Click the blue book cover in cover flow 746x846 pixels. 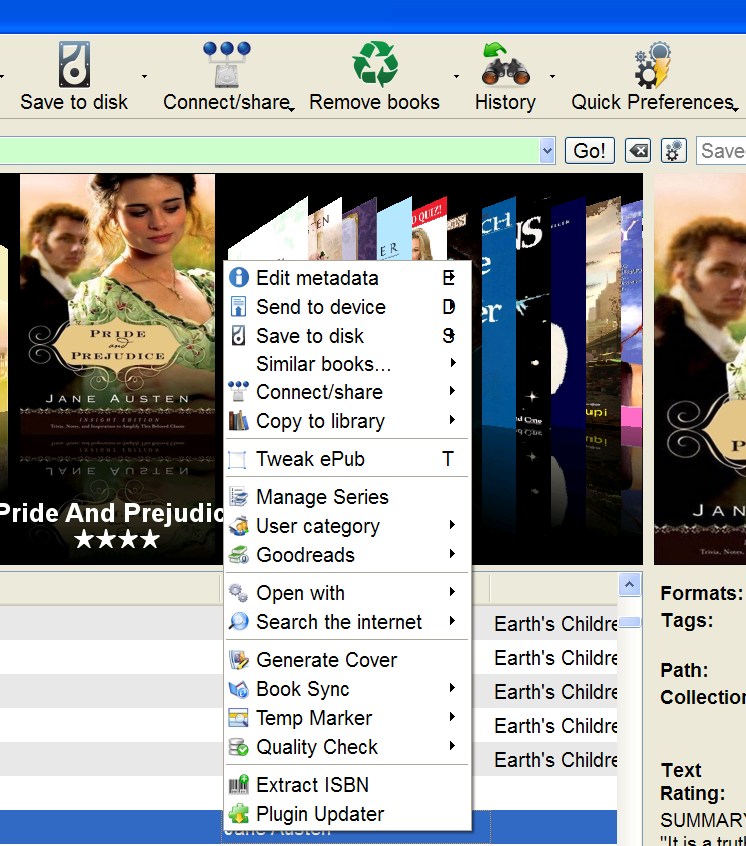coord(498,313)
